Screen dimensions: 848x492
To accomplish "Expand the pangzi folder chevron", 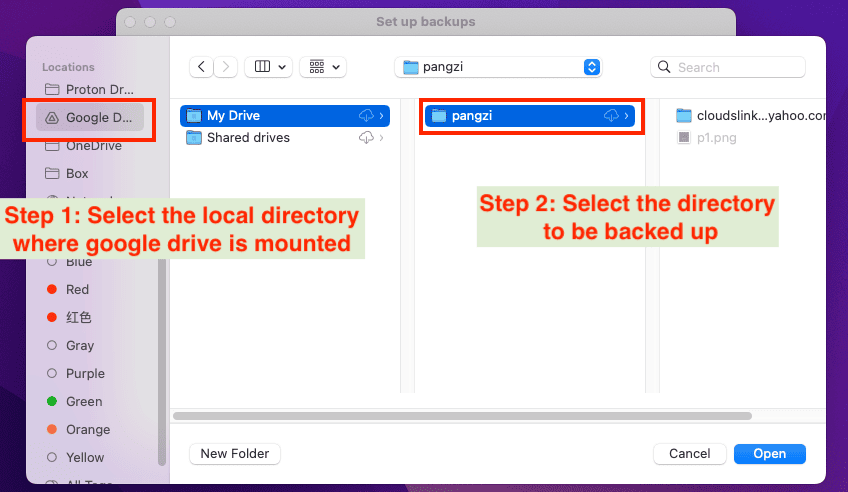I will pyautogui.click(x=626, y=116).
